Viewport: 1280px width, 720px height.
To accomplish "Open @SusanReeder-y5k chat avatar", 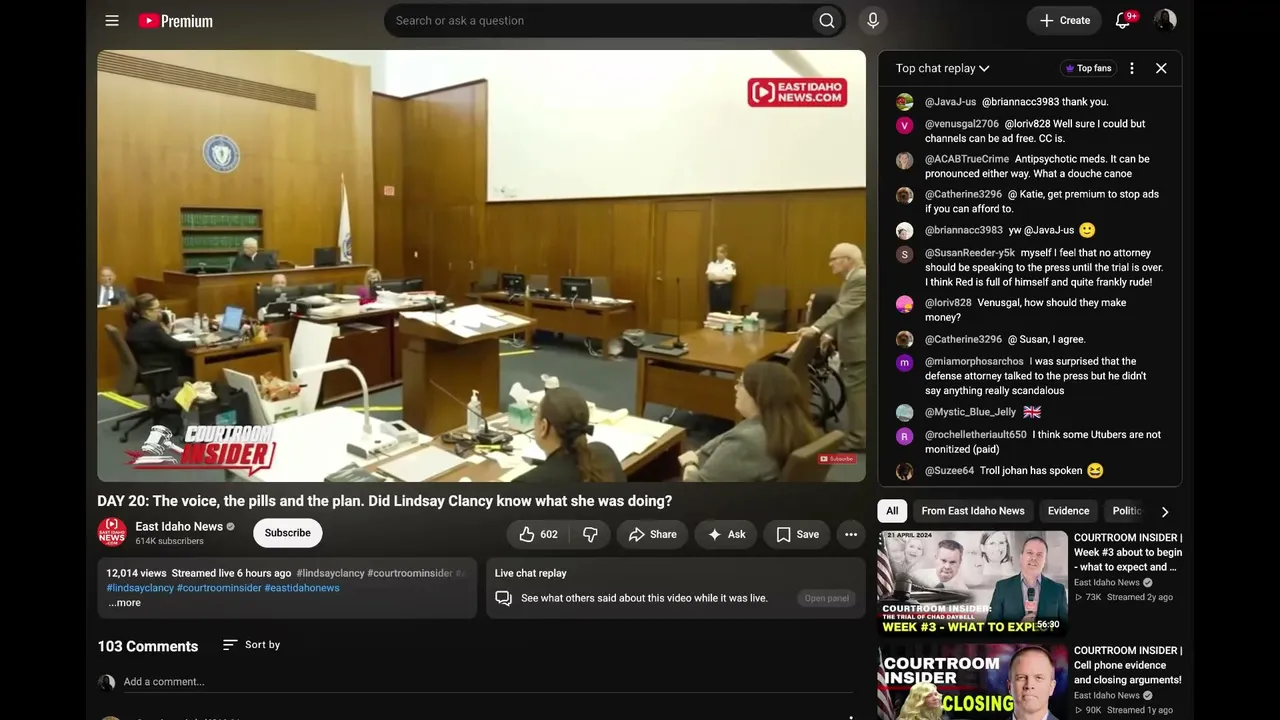I will (x=904, y=254).
